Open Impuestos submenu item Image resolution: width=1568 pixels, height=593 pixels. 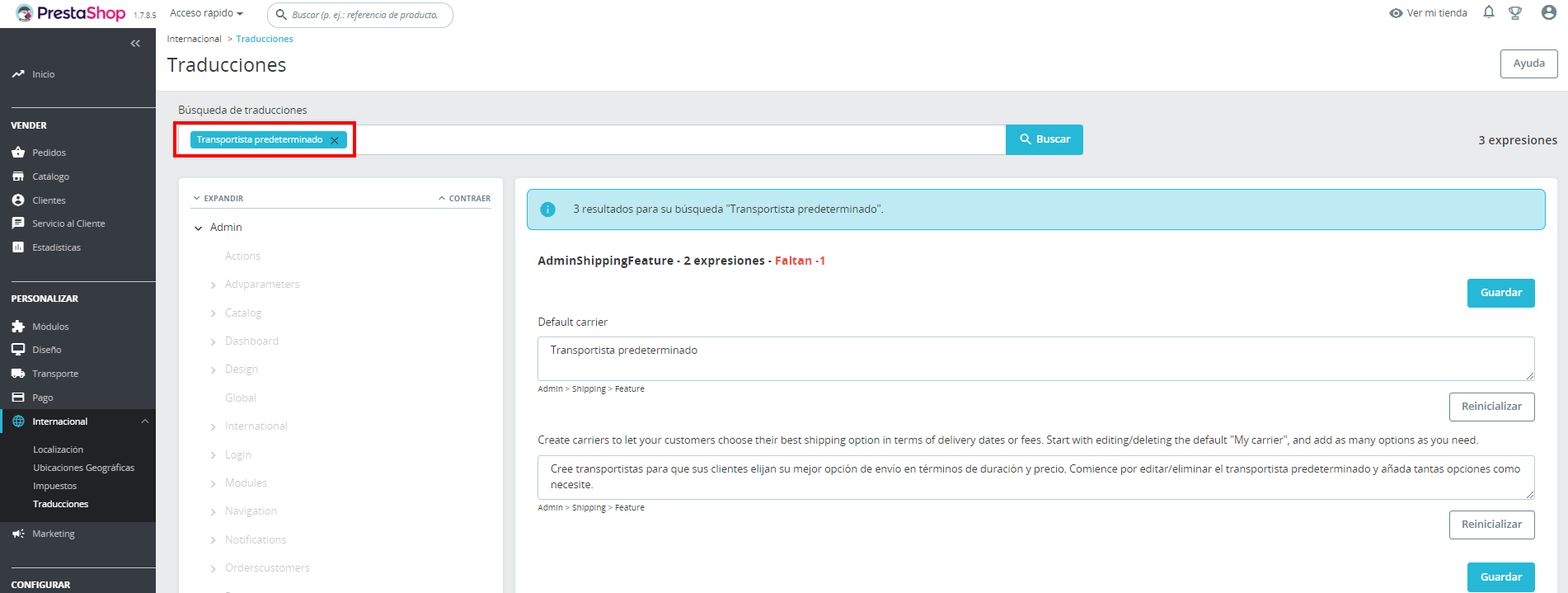[54, 486]
